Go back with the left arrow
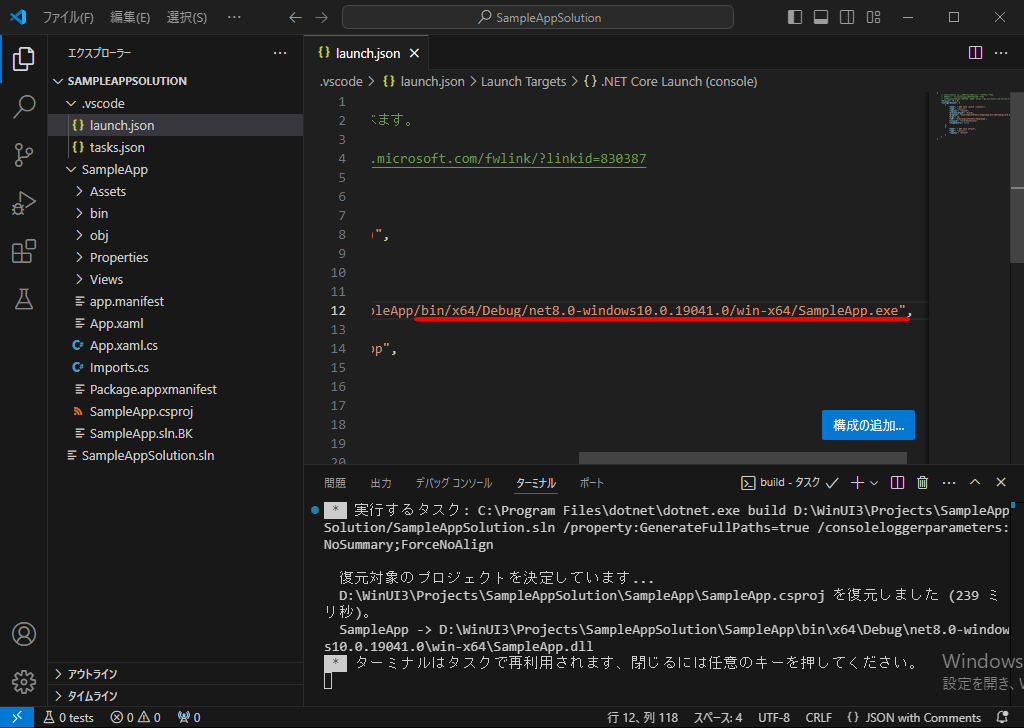The image size is (1024, 728). [x=295, y=18]
